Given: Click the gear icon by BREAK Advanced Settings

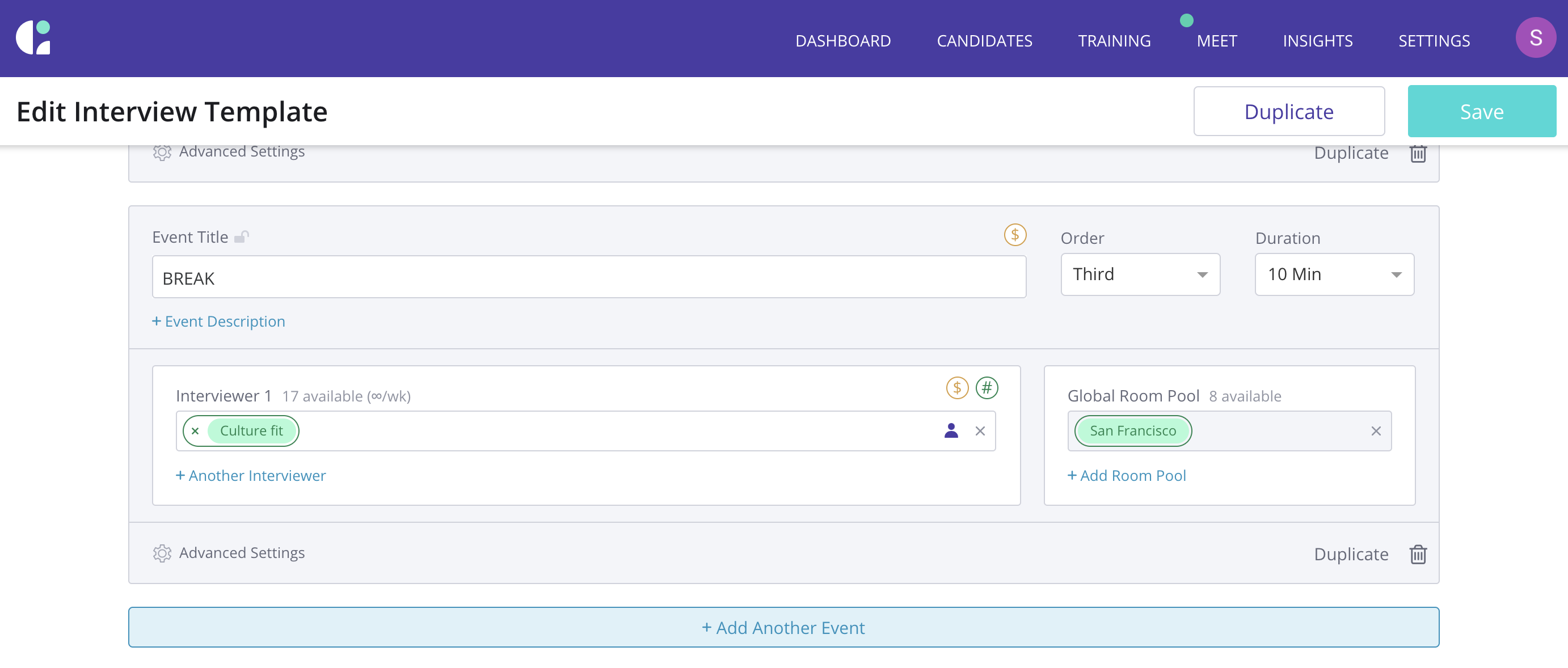Looking at the screenshot, I should pos(162,553).
